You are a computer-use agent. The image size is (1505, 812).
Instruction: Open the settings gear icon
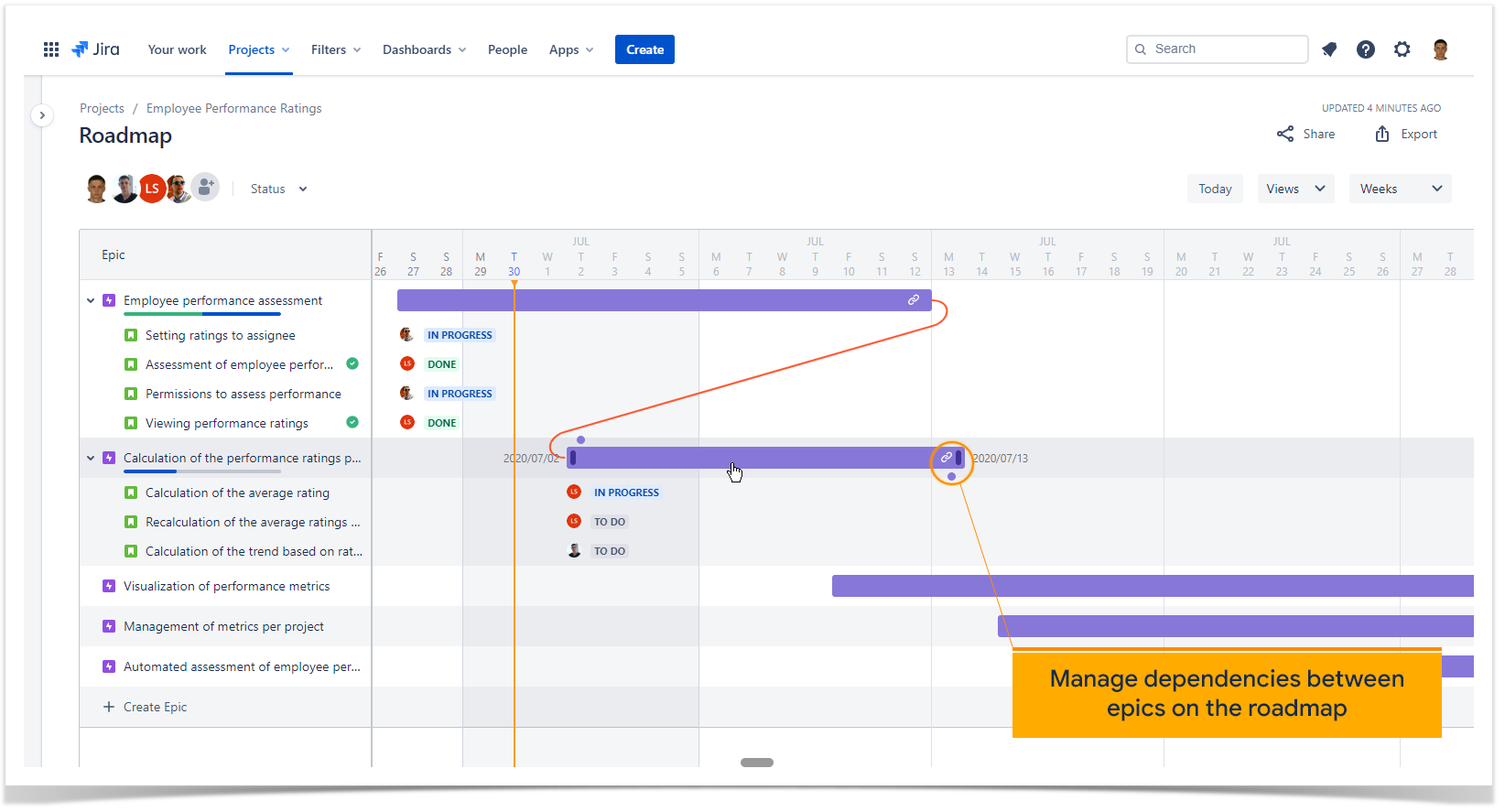(x=1402, y=49)
